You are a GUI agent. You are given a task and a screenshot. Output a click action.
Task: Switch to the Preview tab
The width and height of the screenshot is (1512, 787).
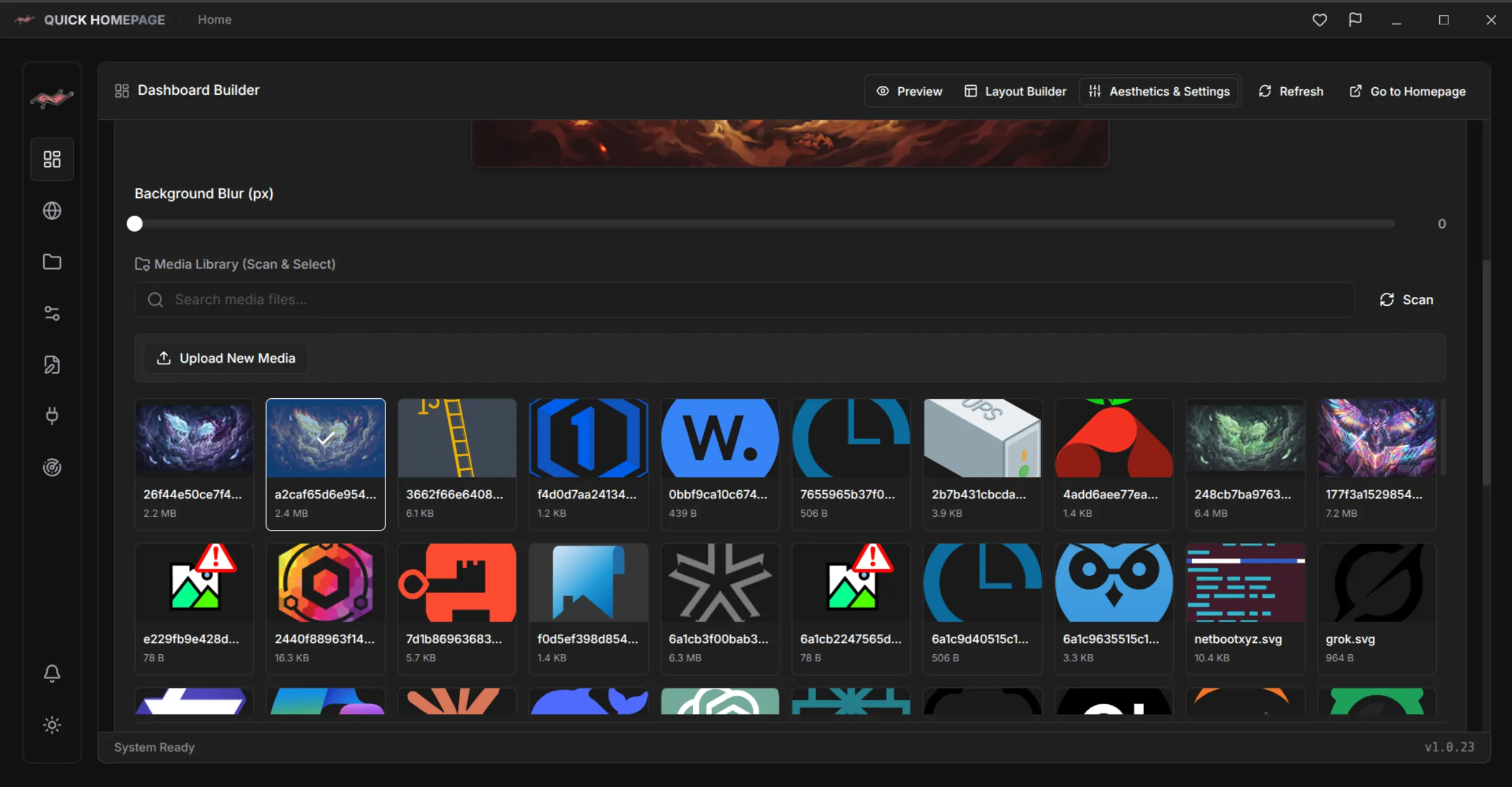909,91
